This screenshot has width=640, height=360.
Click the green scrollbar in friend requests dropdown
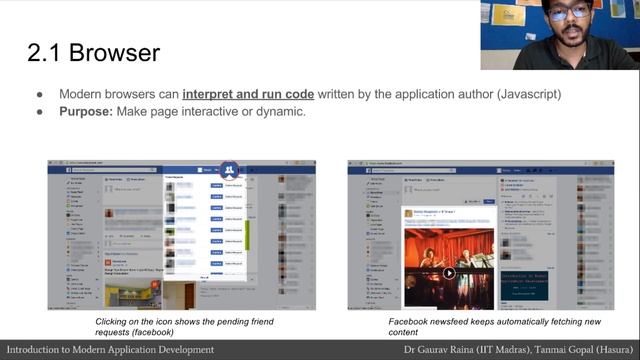pyautogui.click(x=247, y=235)
